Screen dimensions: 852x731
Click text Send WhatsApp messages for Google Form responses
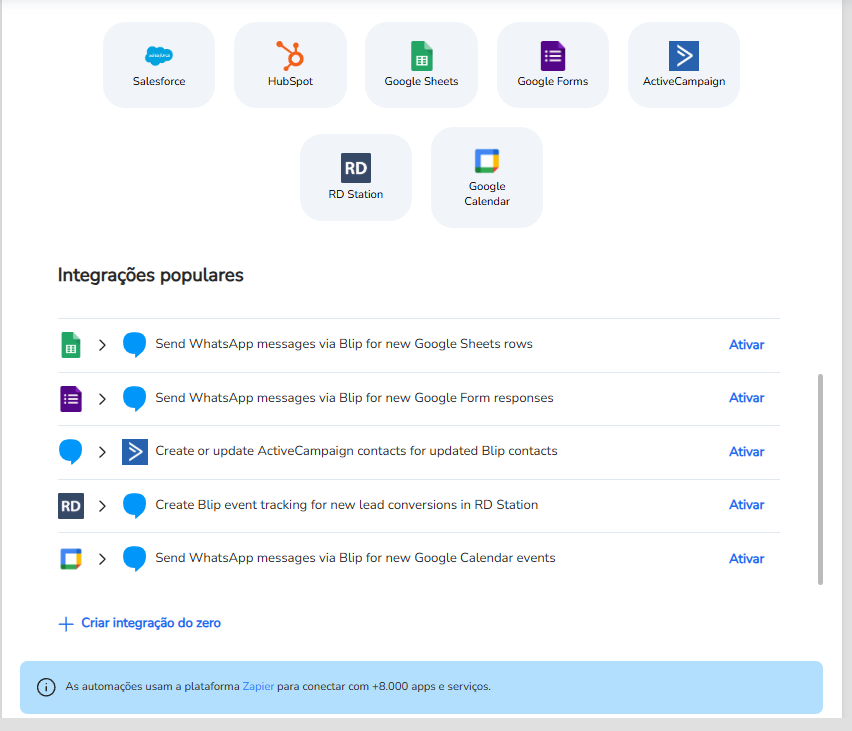(x=354, y=398)
